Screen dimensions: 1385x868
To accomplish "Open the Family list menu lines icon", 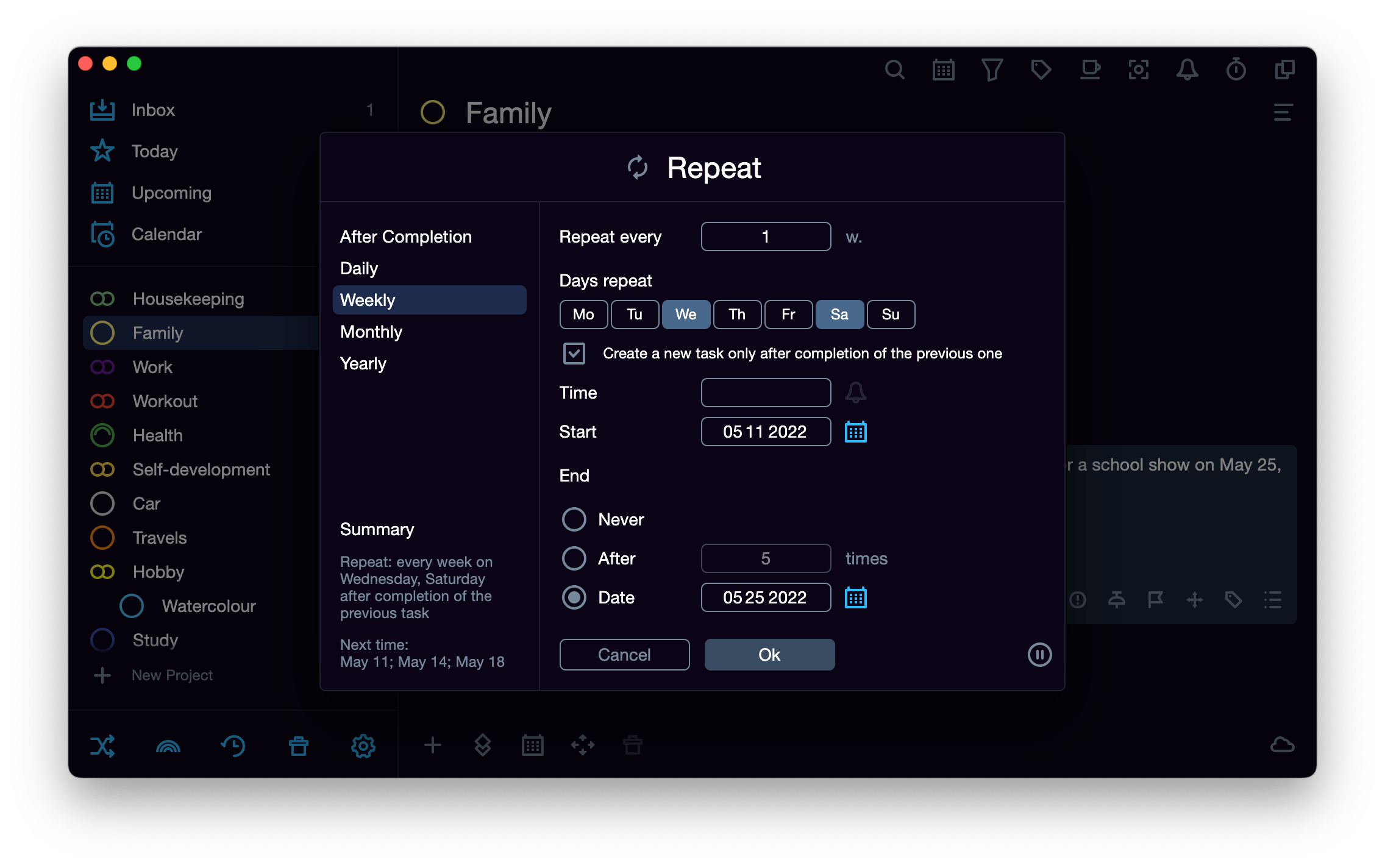I will tap(1283, 112).
